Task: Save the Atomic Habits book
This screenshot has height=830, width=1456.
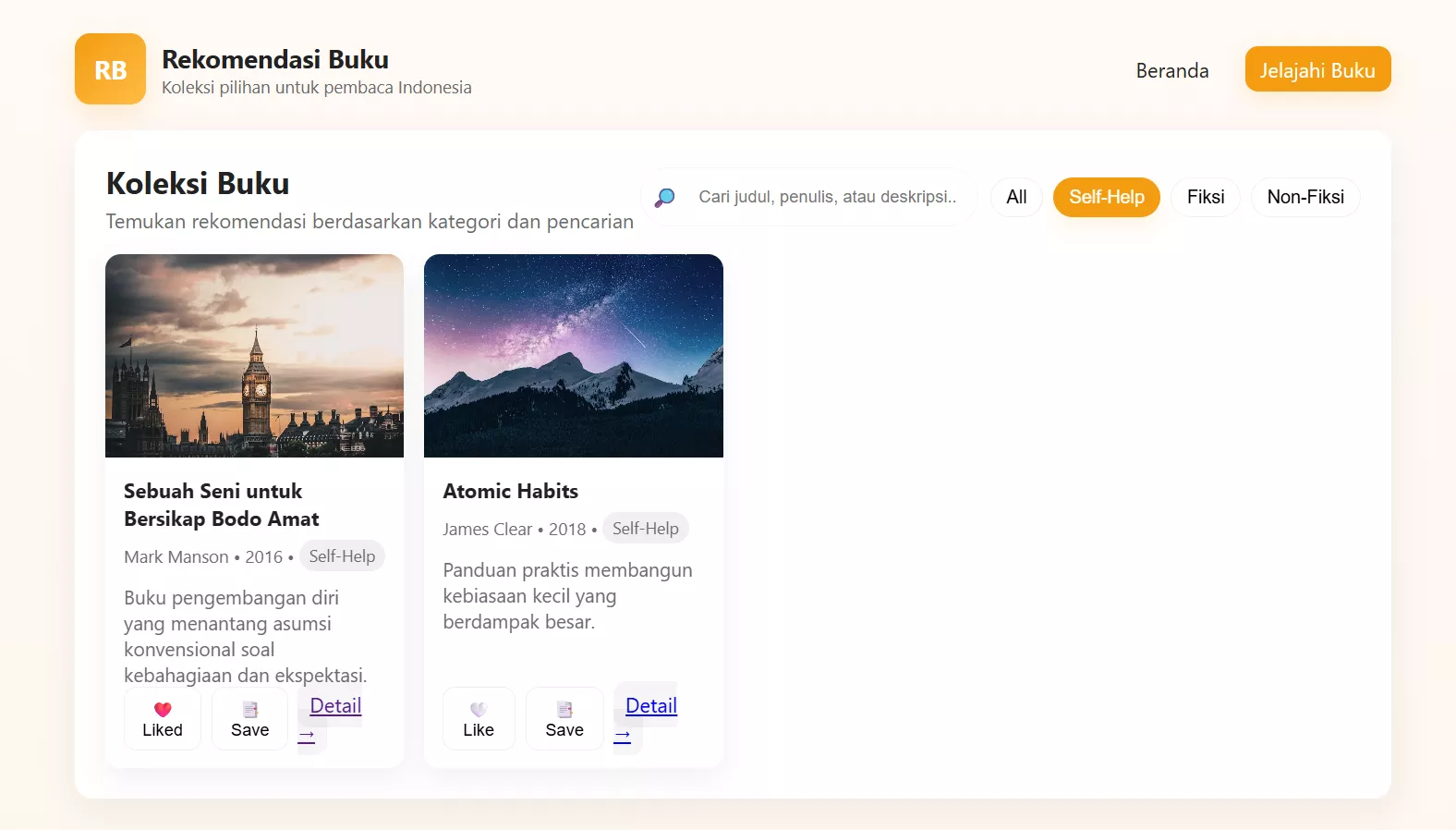Action: pyautogui.click(x=564, y=719)
